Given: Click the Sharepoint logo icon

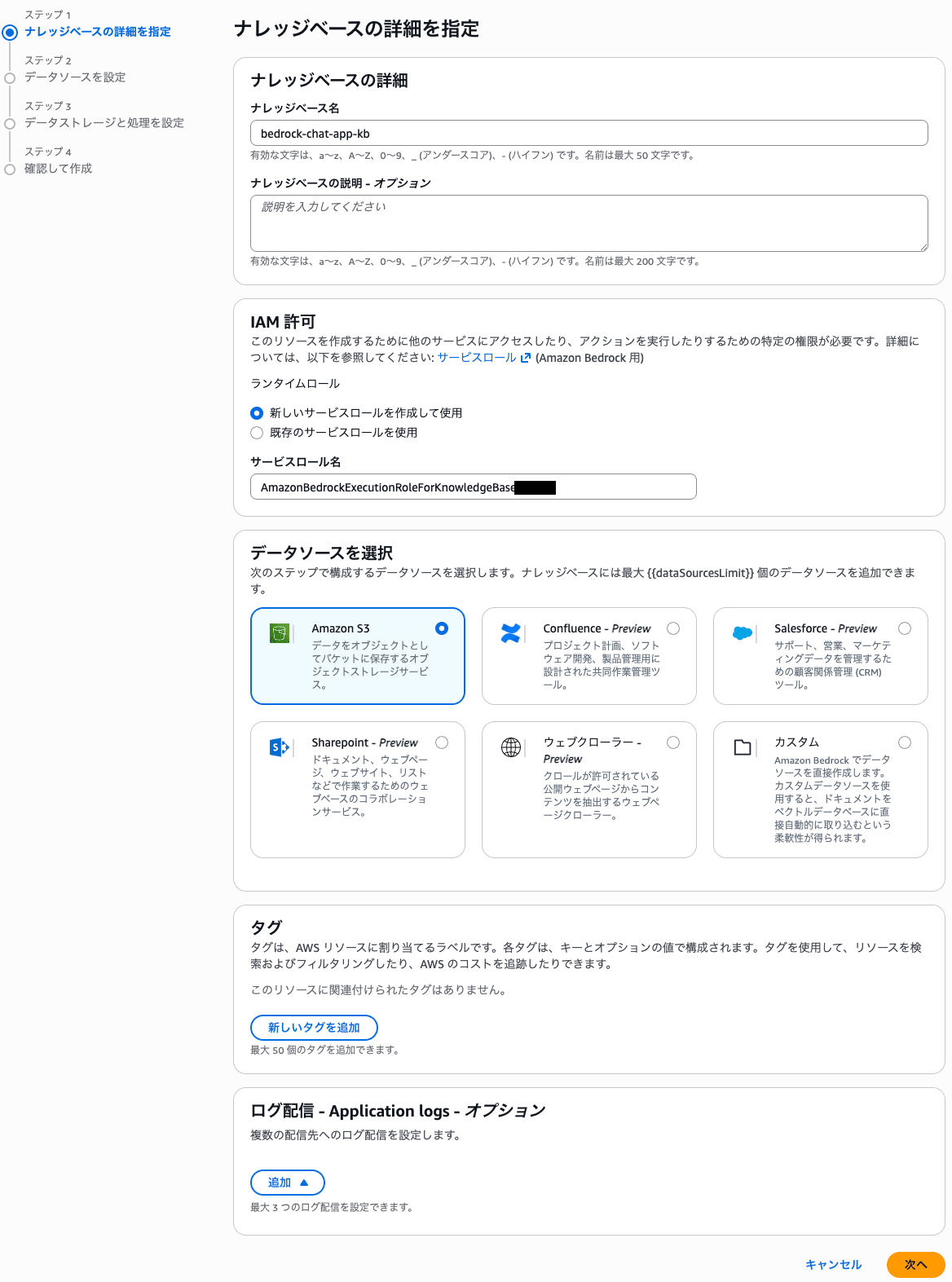Looking at the screenshot, I should coord(280,747).
